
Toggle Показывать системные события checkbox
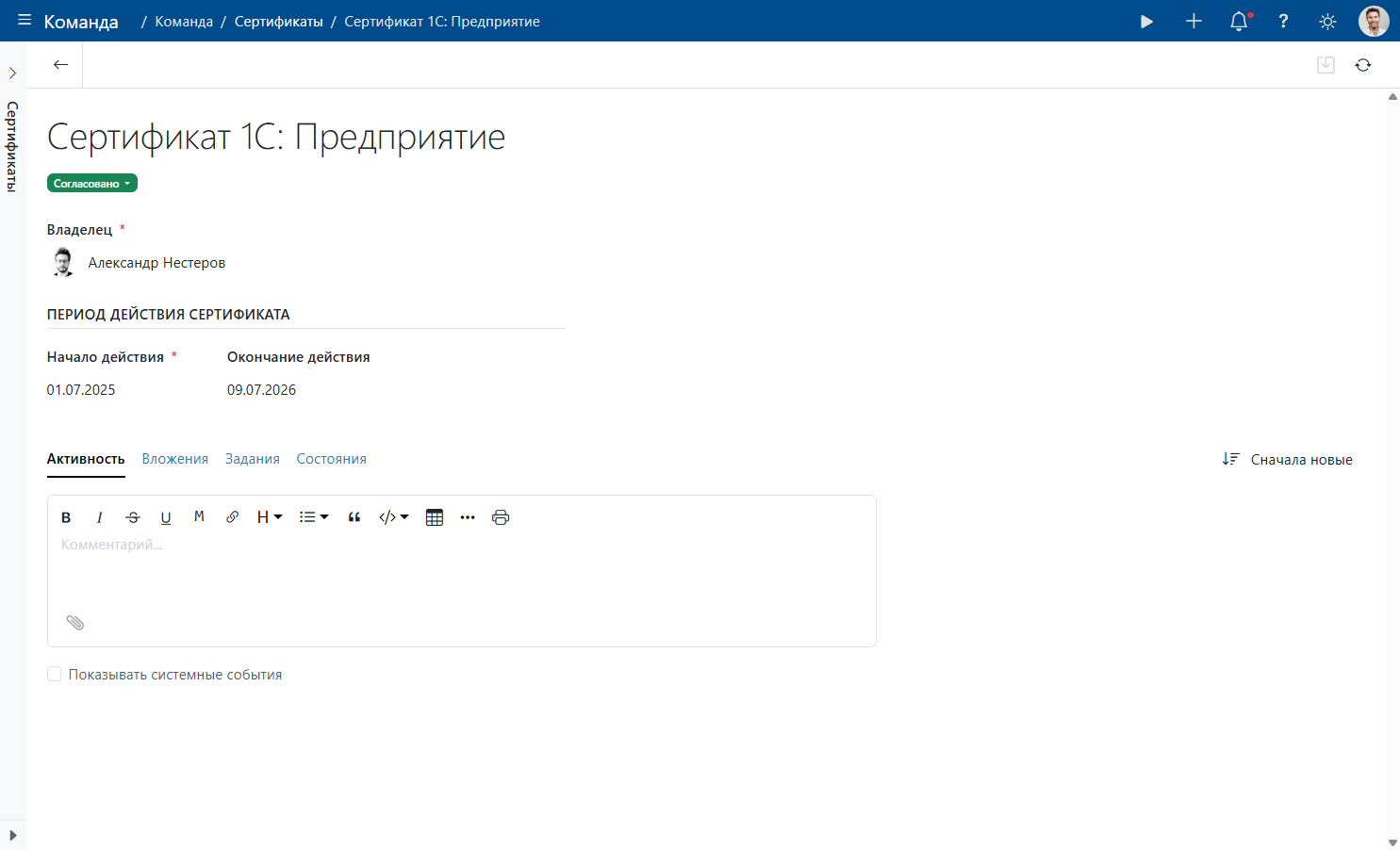pos(55,674)
